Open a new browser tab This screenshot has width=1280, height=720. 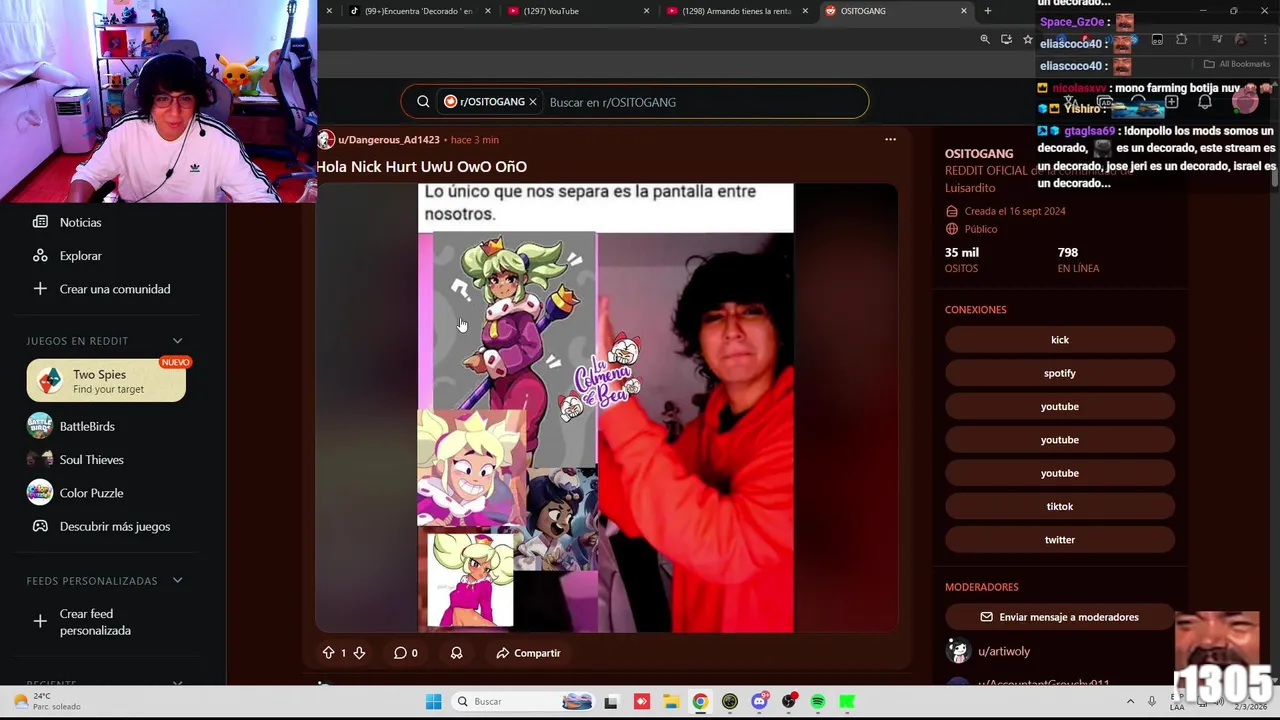tap(987, 11)
